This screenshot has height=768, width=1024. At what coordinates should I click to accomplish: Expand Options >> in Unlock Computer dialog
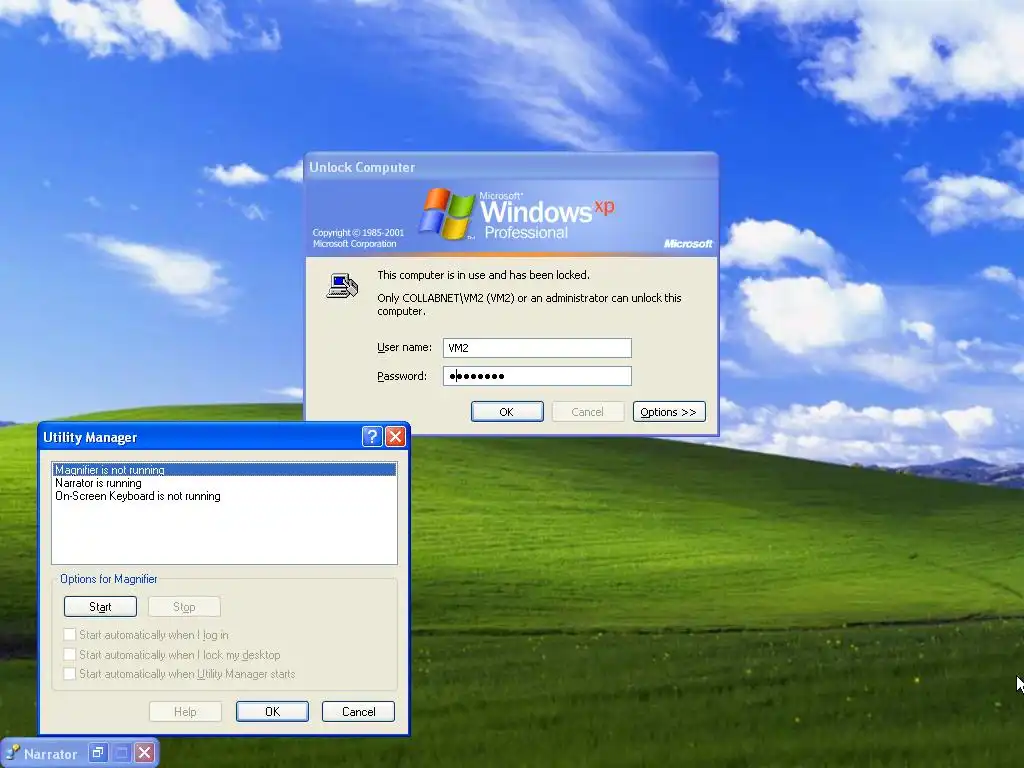(x=669, y=411)
